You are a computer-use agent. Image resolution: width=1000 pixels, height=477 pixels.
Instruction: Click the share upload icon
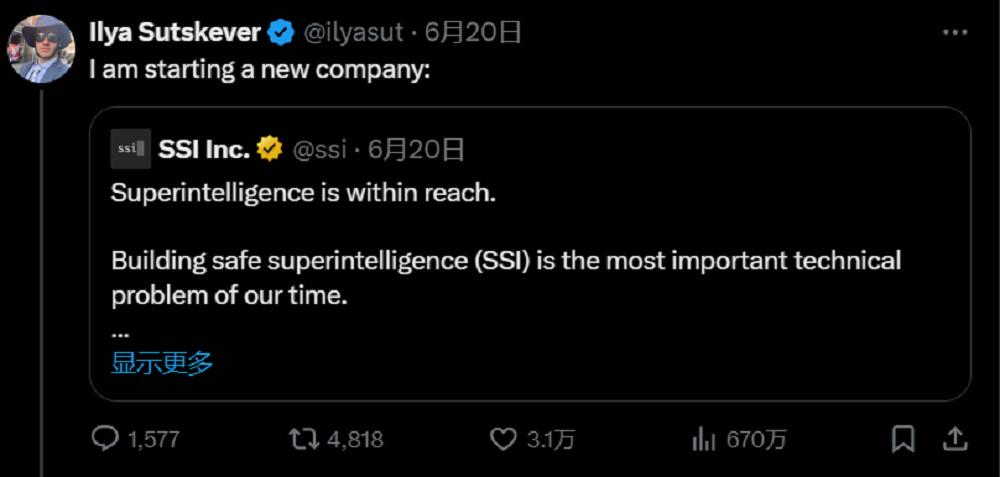click(955, 438)
